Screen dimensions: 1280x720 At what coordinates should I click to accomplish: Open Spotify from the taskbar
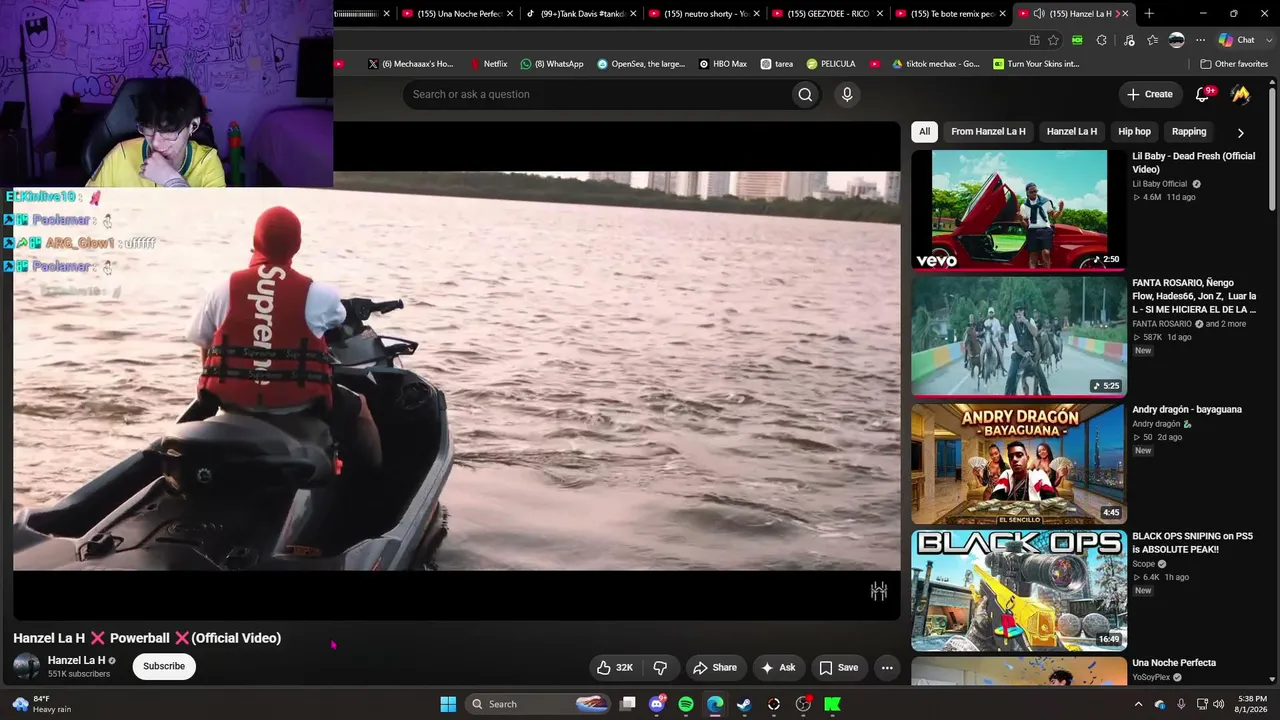click(x=686, y=704)
